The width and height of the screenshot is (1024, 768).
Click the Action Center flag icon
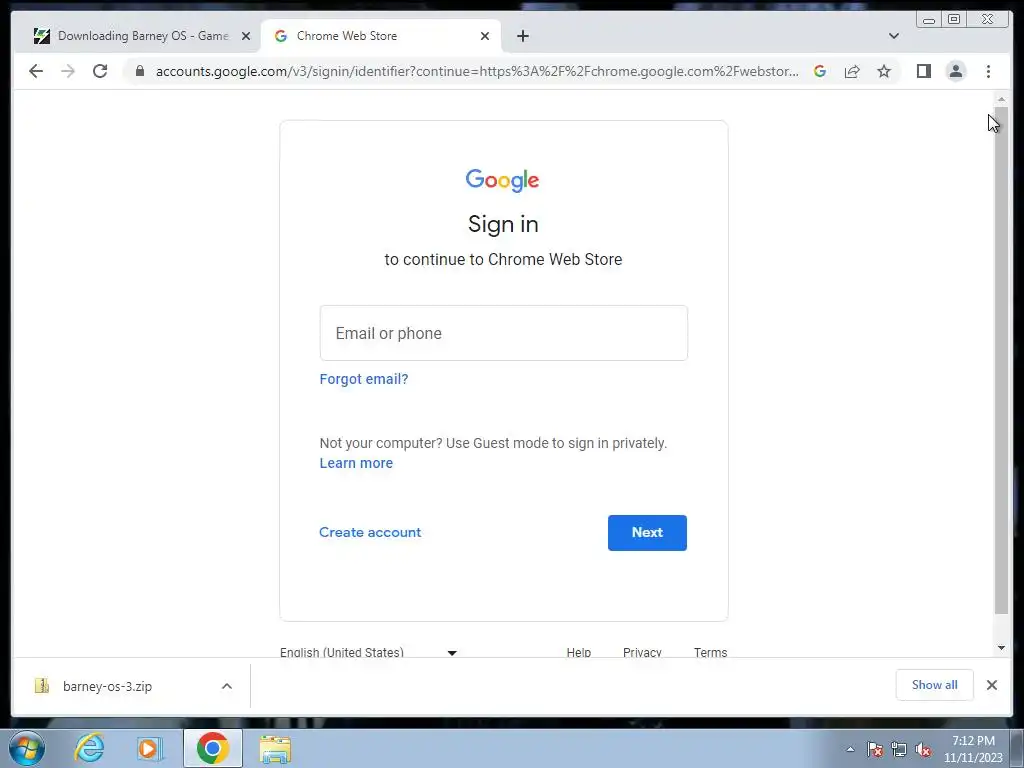[875, 749]
